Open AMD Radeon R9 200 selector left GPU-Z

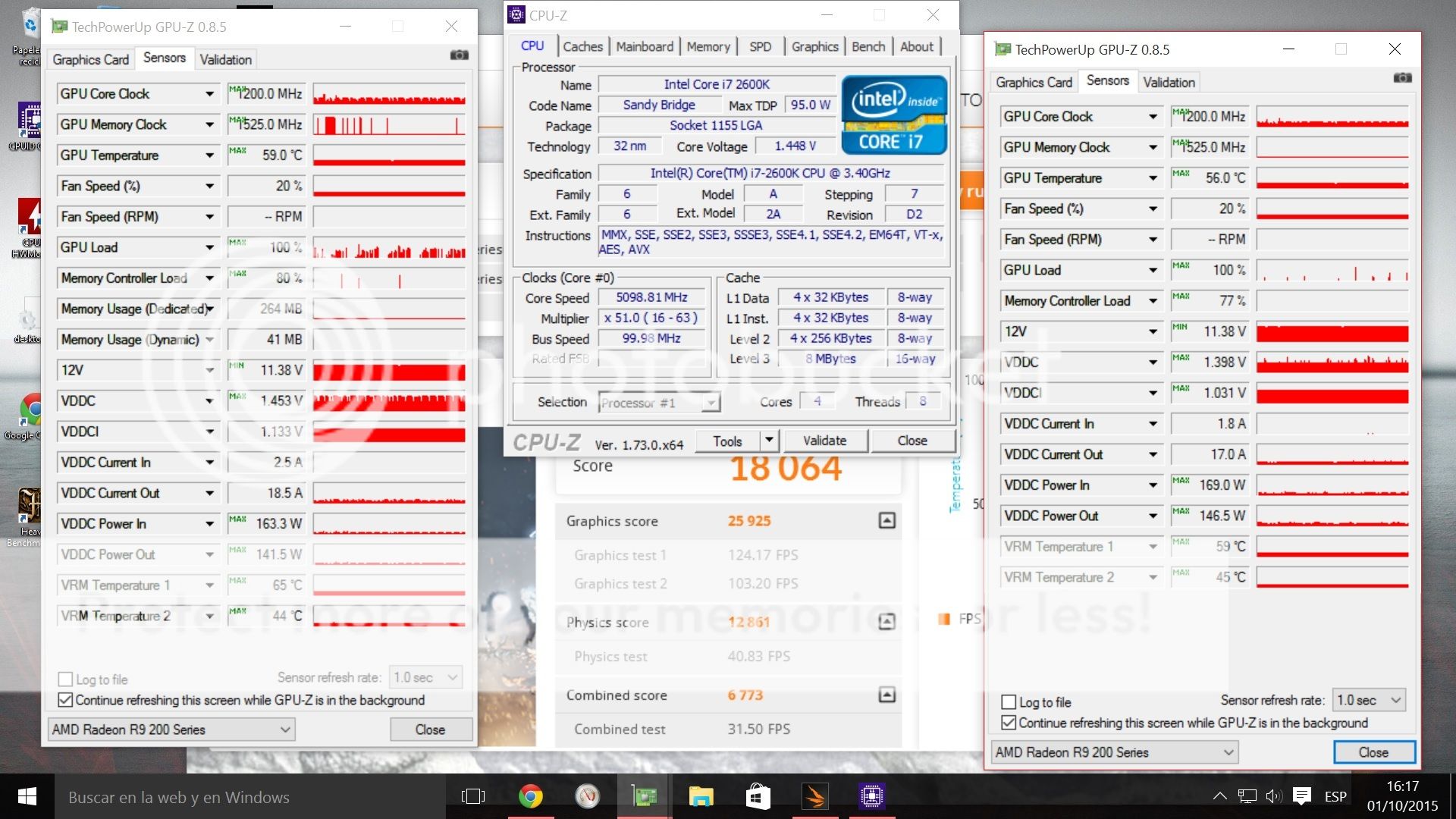pyautogui.click(x=171, y=730)
